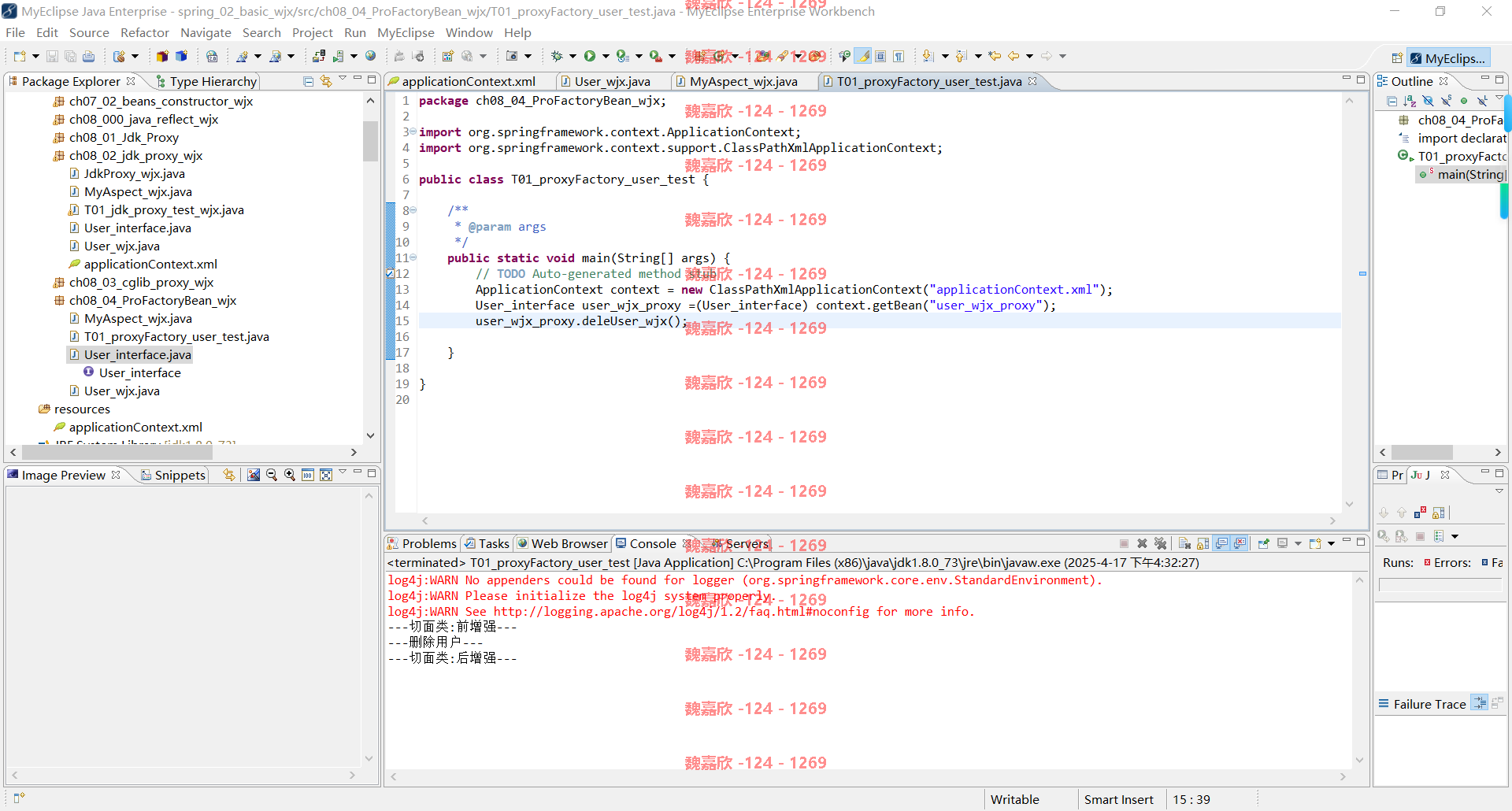Click the Open Console icon
Image resolution: width=1512 pixels, height=811 pixels.
click(1315, 543)
